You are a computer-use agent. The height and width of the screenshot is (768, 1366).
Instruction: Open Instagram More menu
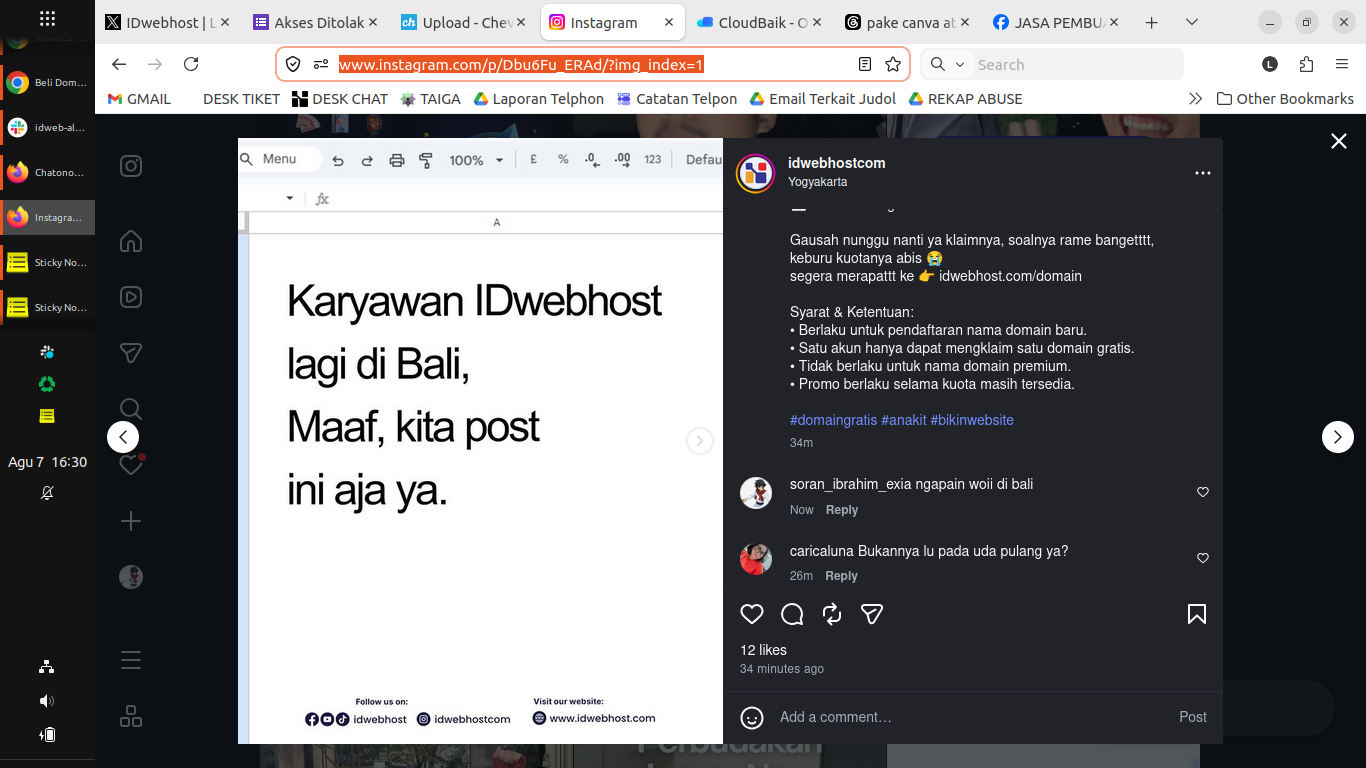pos(131,660)
